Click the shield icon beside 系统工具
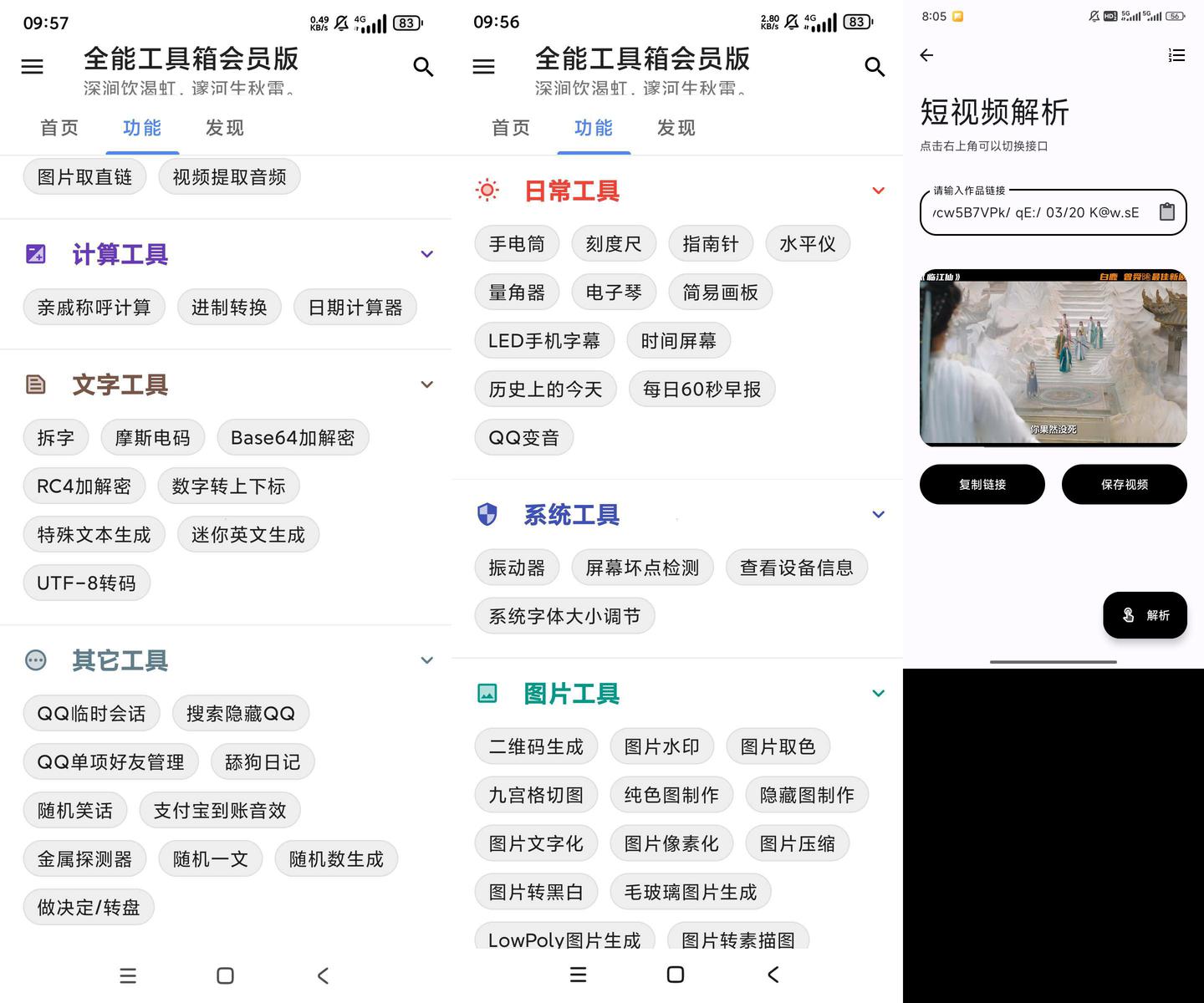The image size is (1204, 1003). point(487,514)
